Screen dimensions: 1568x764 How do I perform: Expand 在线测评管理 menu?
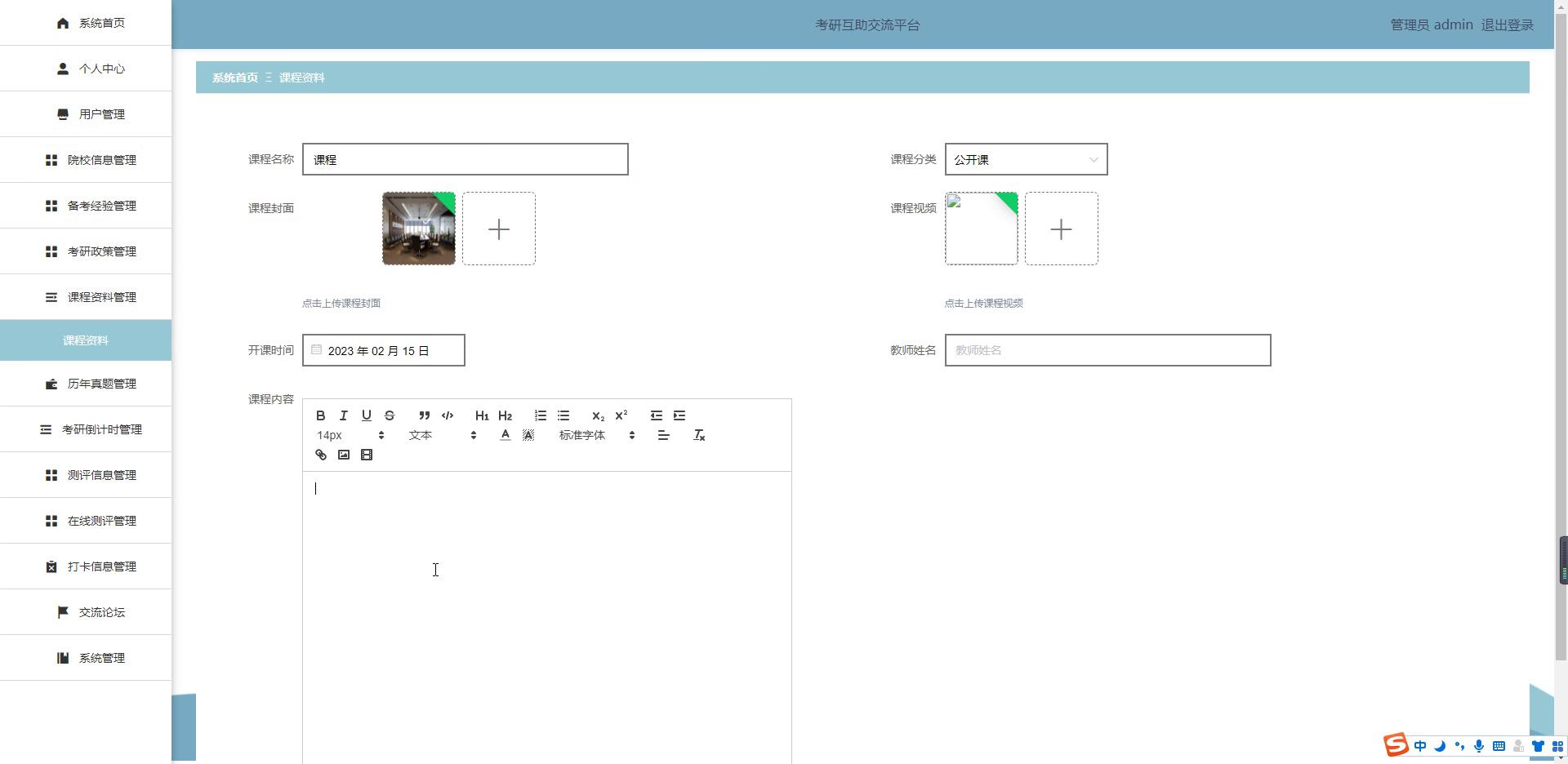click(x=86, y=521)
